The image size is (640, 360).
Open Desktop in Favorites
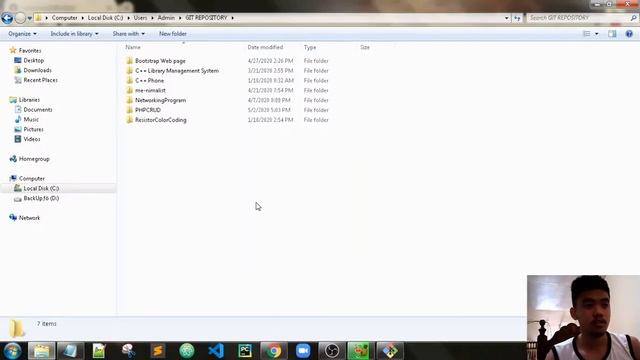(33, 60)
